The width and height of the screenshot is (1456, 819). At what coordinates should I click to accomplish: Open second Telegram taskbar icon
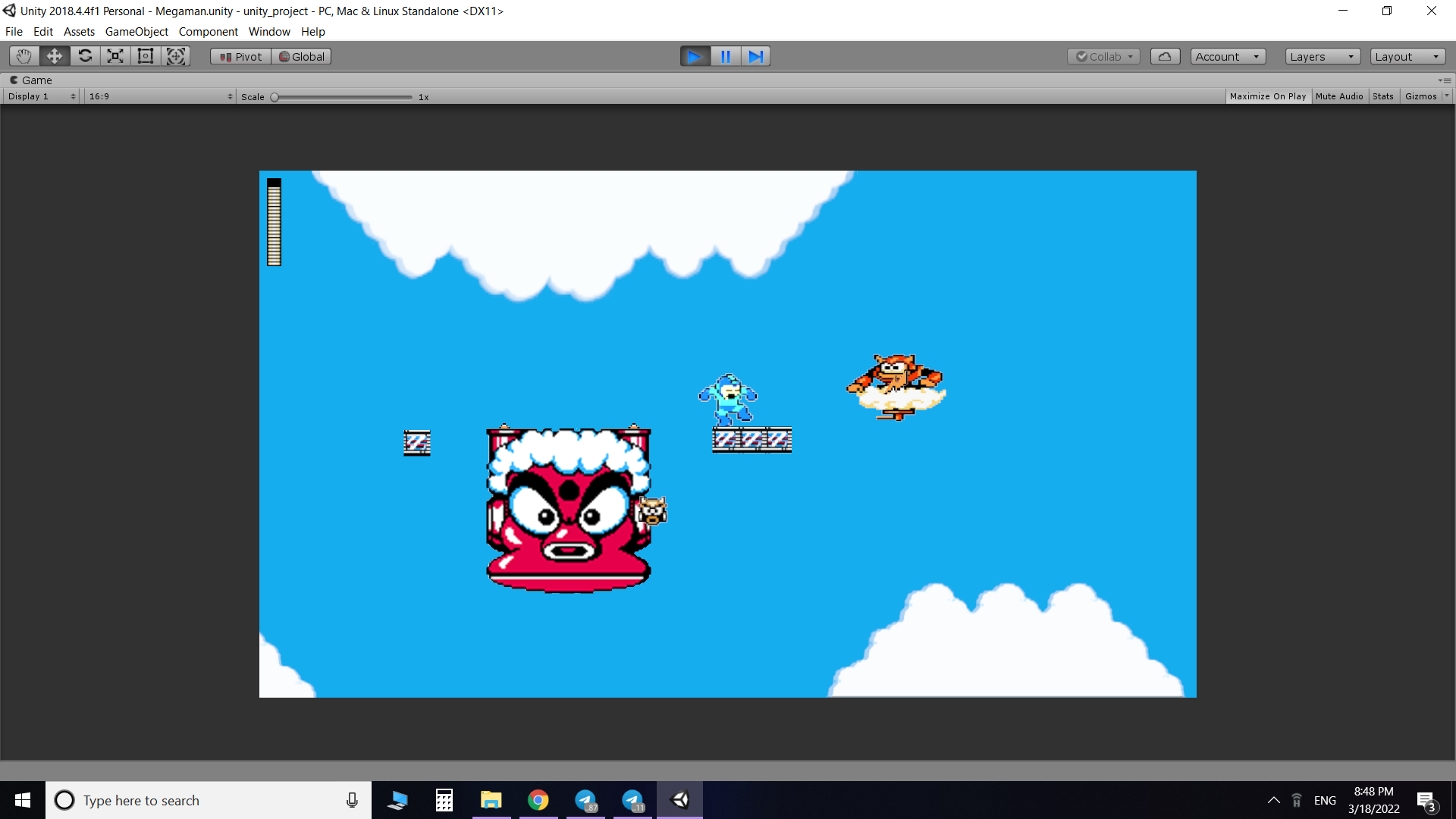pos(632,800)
